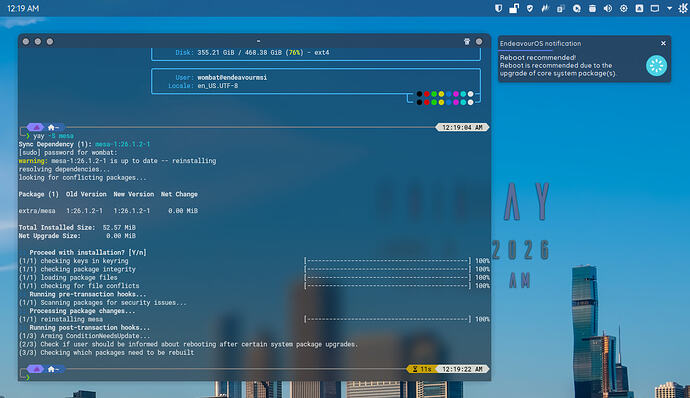Click the '12:19:04 AM' prompt timestamp
The height and width of the screenshot is (398, 690).
coord(462,127)
